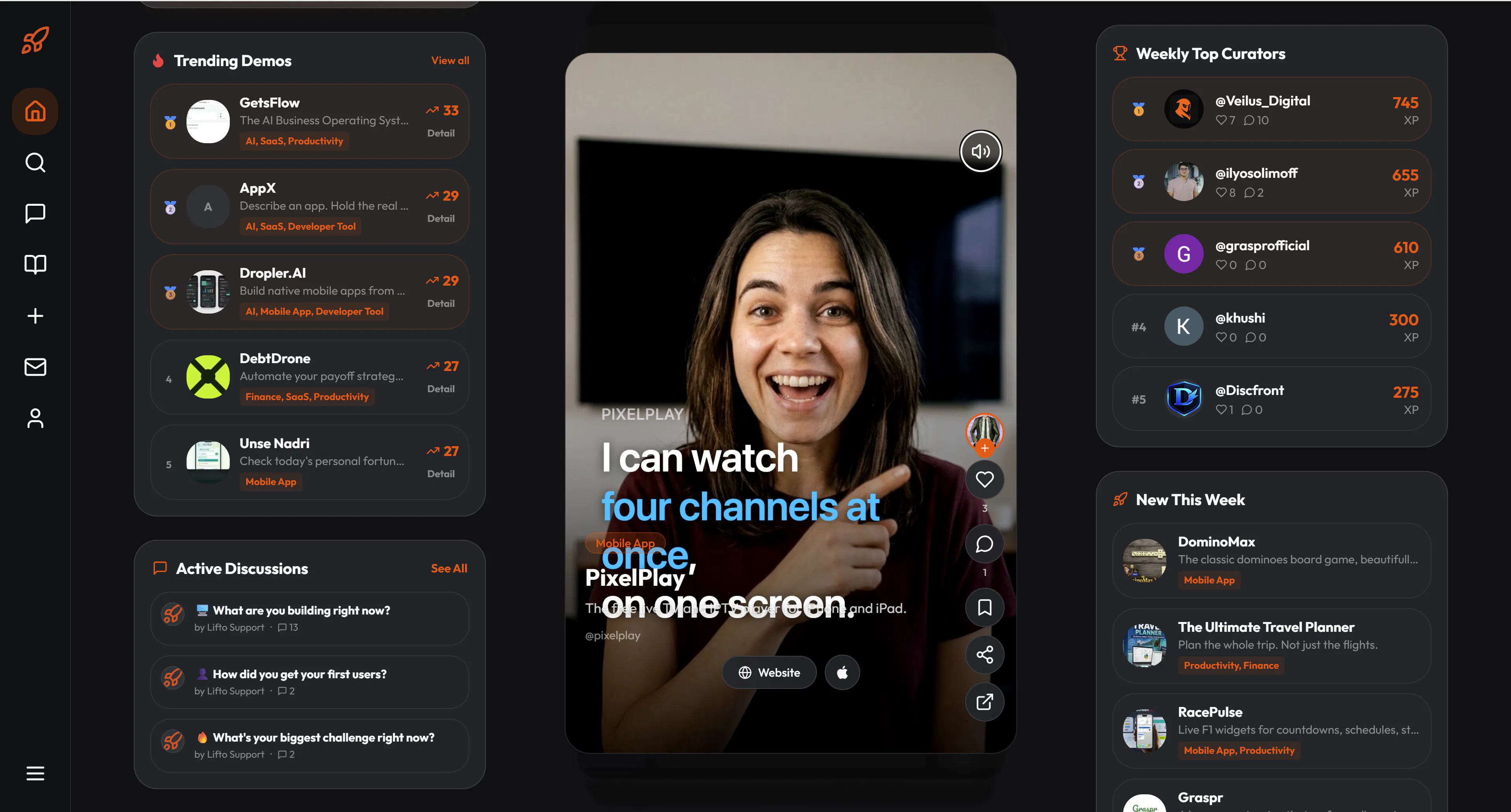
Task: Open discussion How did you get your first users?
Action: pos(310,682)
